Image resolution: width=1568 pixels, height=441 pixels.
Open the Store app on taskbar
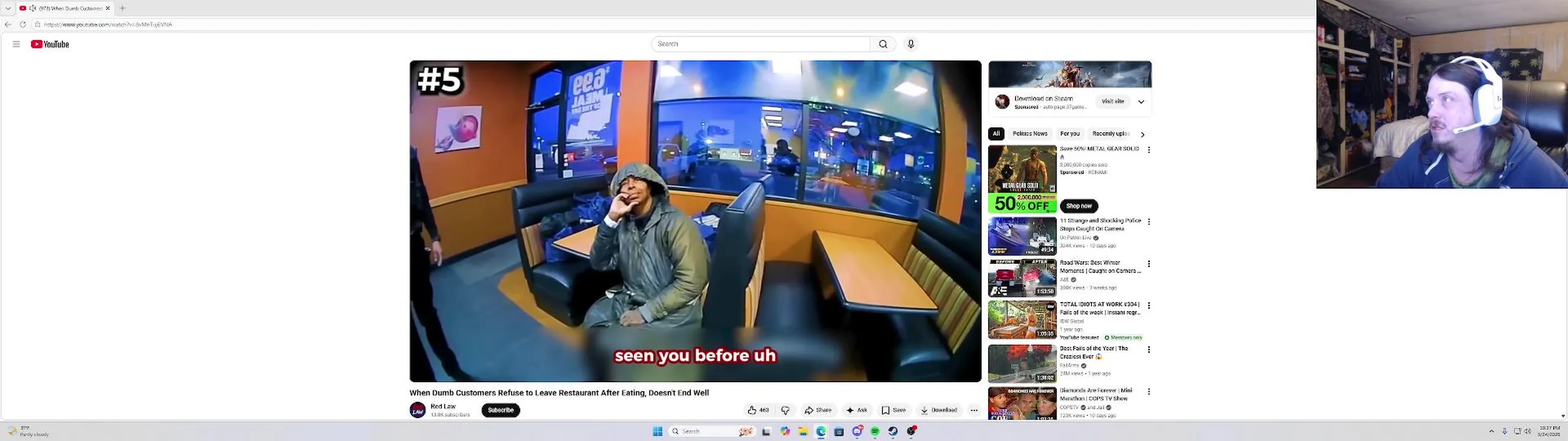839,431
